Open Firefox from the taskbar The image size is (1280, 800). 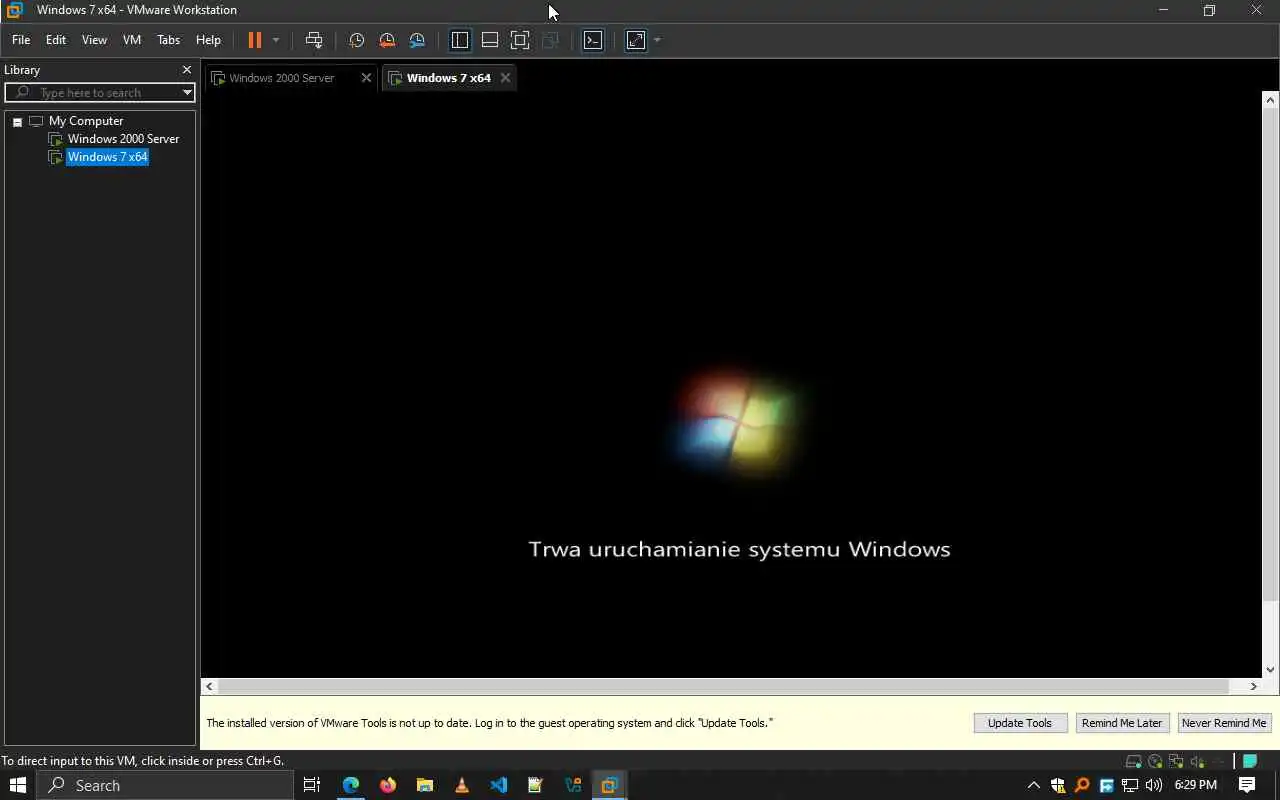click(x=388, y=785)
